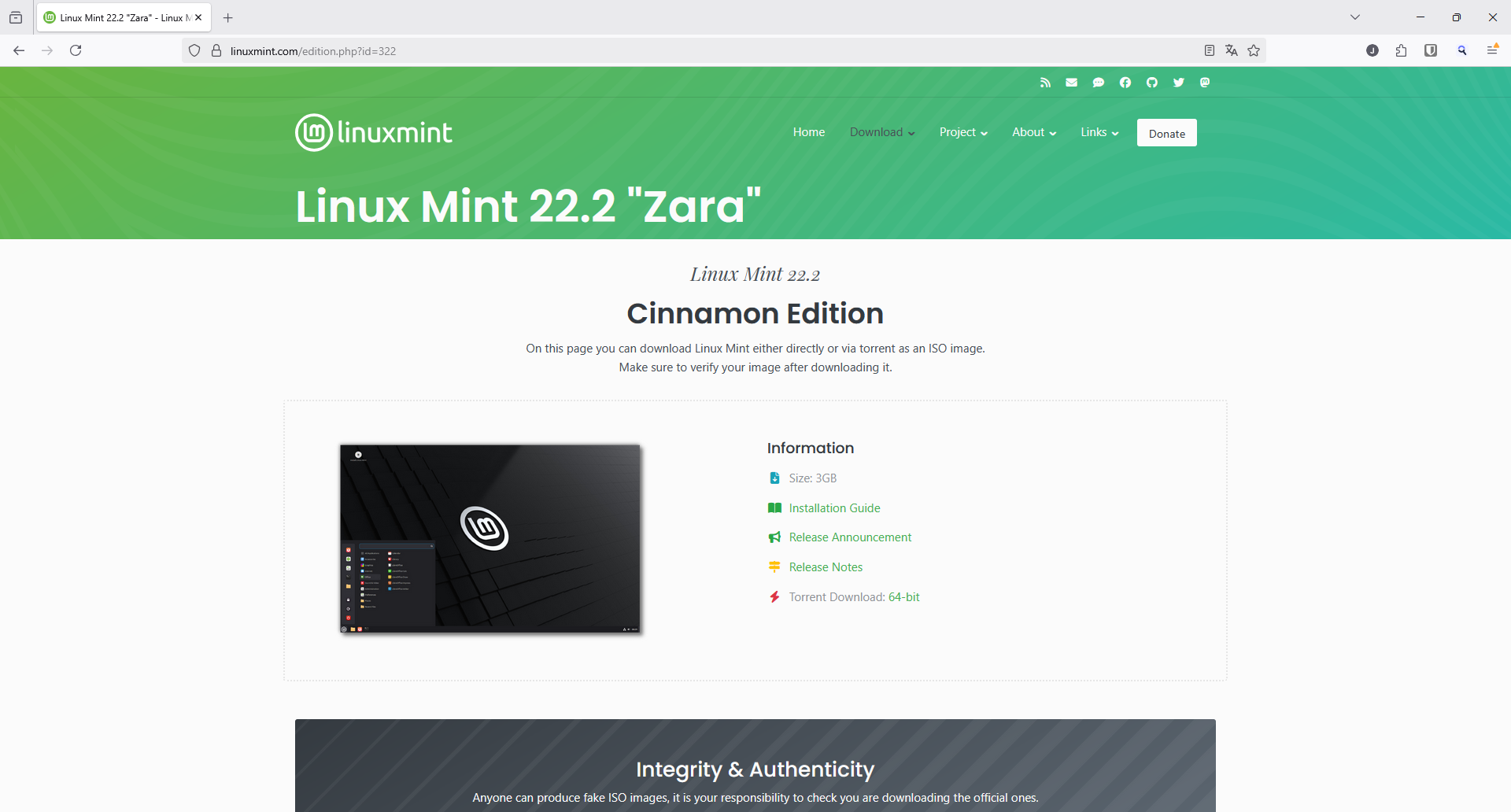Image resolution: width=1511 pixels, height=812 pixels.
Task: Click the Donate button
Action: point(1167,133)
